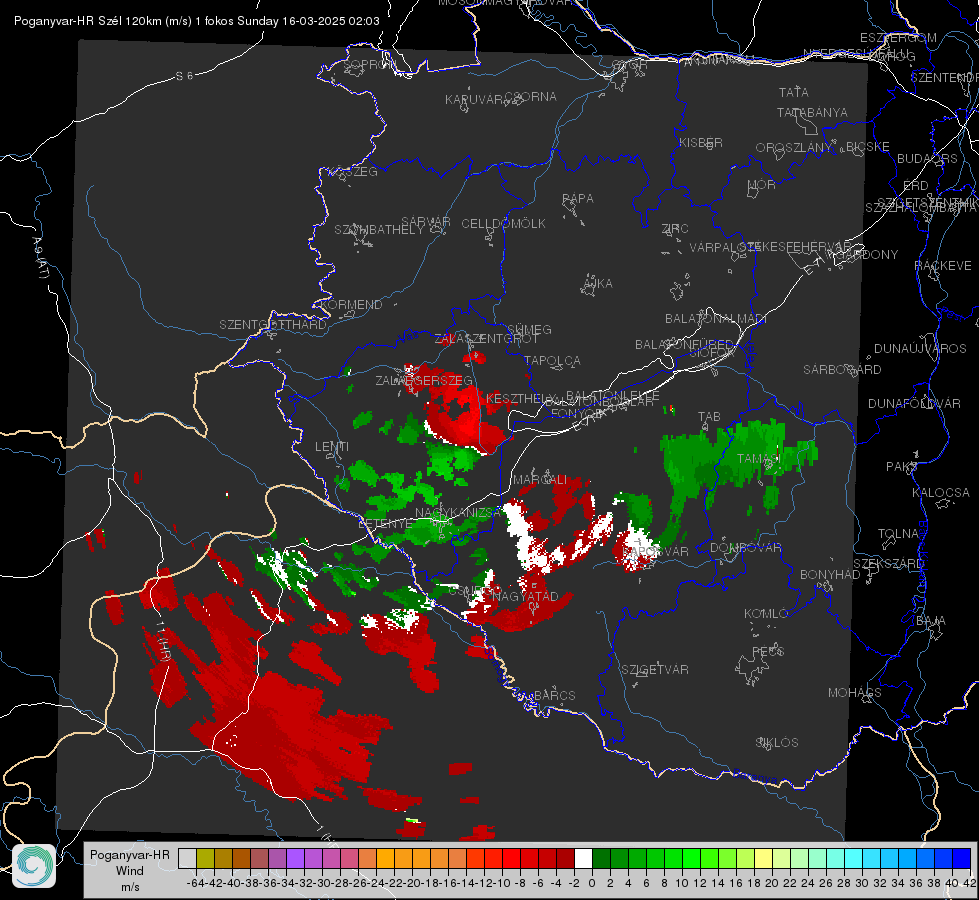This screenshot has height=900, width=979.
Task: Click the TATABANYA city label
Action: click(812, 112)
